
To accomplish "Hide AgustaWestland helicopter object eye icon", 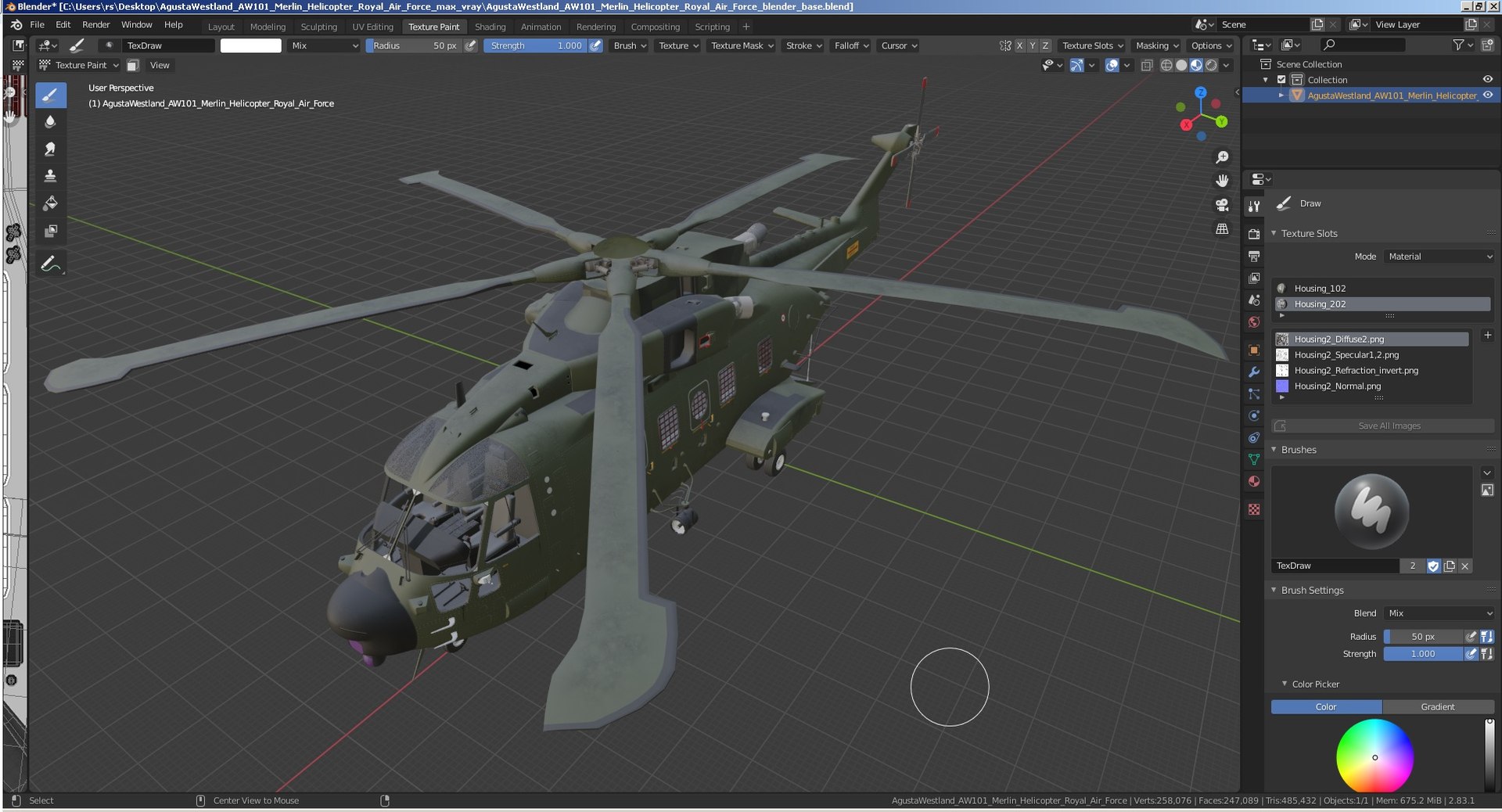I will 1487,95.
